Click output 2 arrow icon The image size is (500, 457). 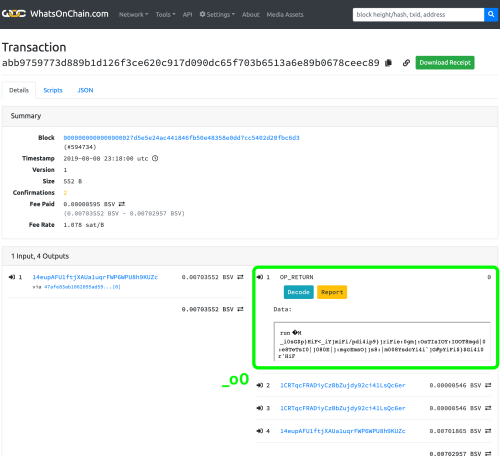[x=260, y=385]
